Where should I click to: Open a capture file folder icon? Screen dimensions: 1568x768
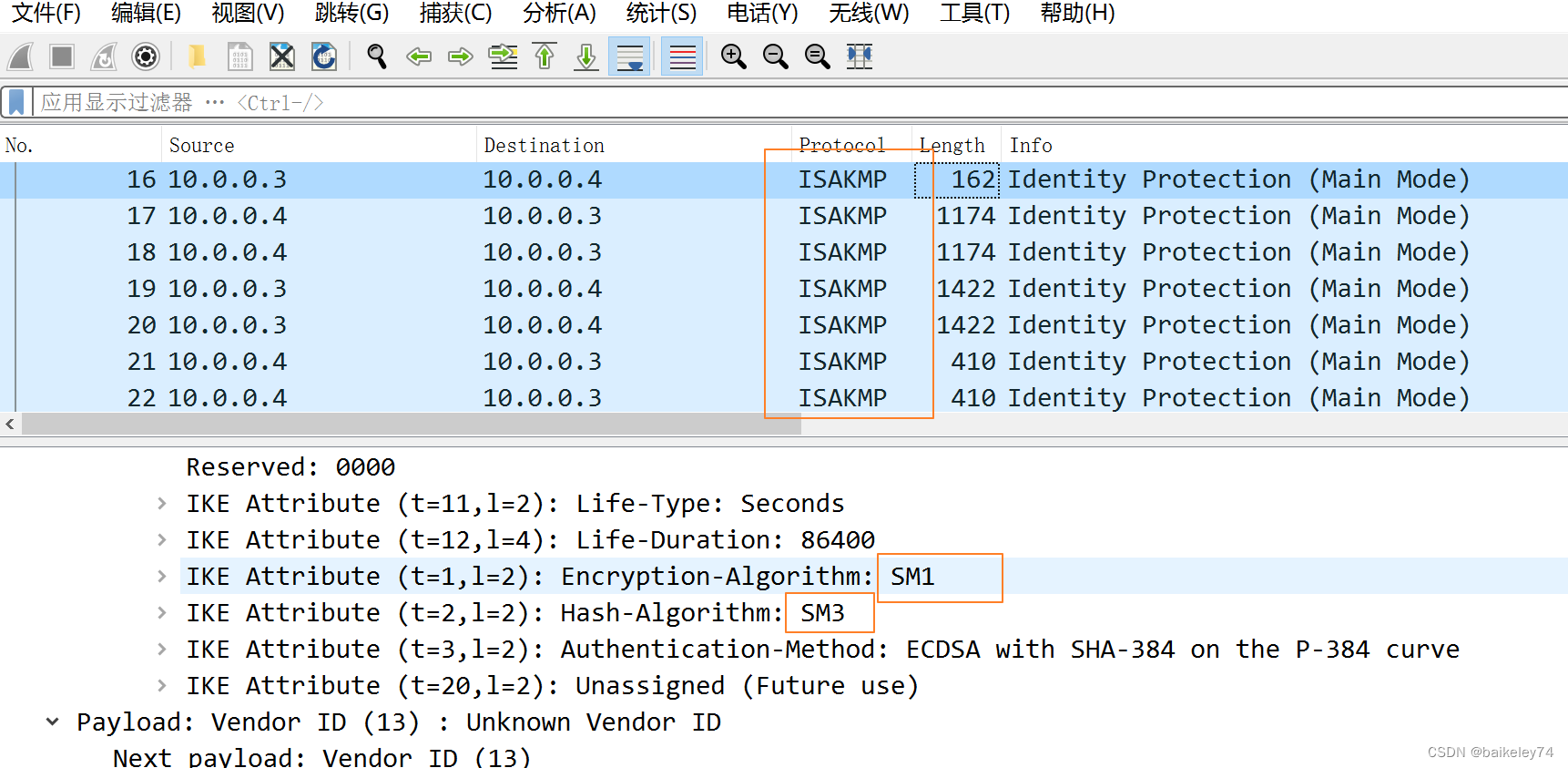[x=197, y=56]
